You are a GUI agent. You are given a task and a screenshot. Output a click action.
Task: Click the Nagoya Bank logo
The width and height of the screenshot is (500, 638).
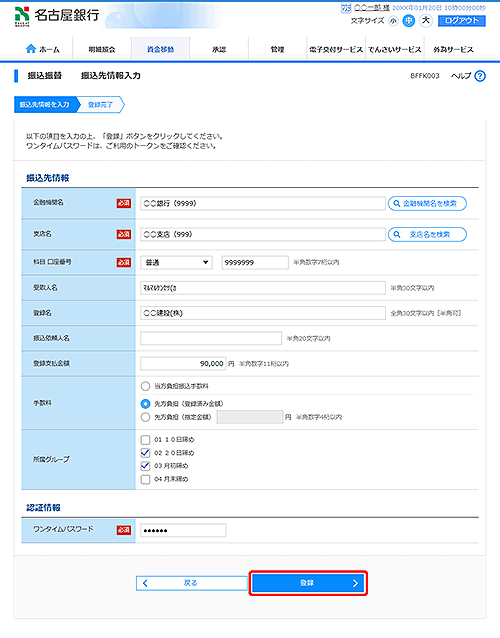[x=57, y=16]
